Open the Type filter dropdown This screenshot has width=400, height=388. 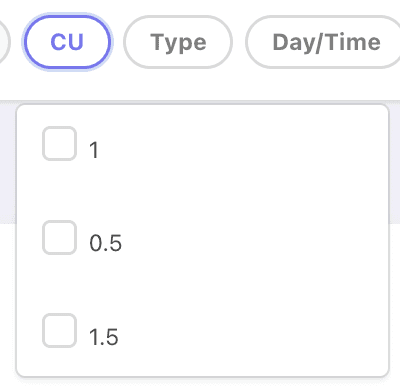pyautogui.click(x=178, y=42)
